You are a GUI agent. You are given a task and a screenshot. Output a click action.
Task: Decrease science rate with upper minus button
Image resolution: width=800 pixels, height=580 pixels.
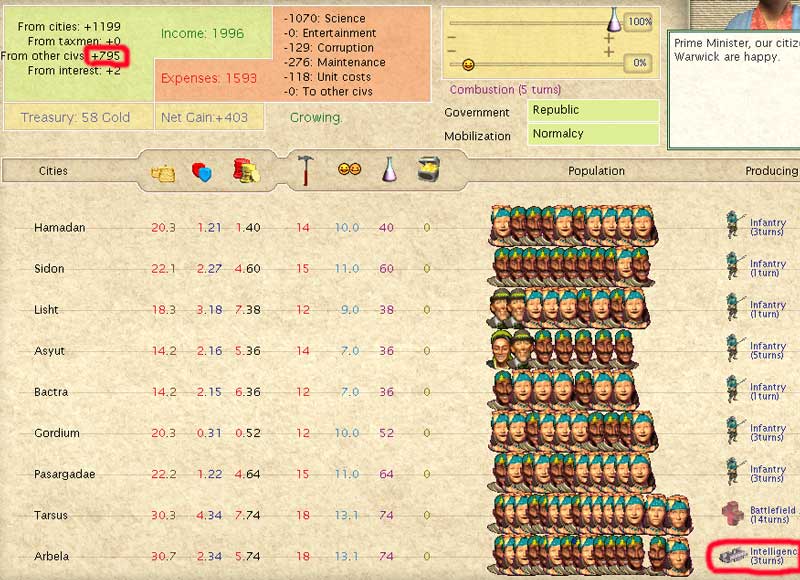pos(451,38)
